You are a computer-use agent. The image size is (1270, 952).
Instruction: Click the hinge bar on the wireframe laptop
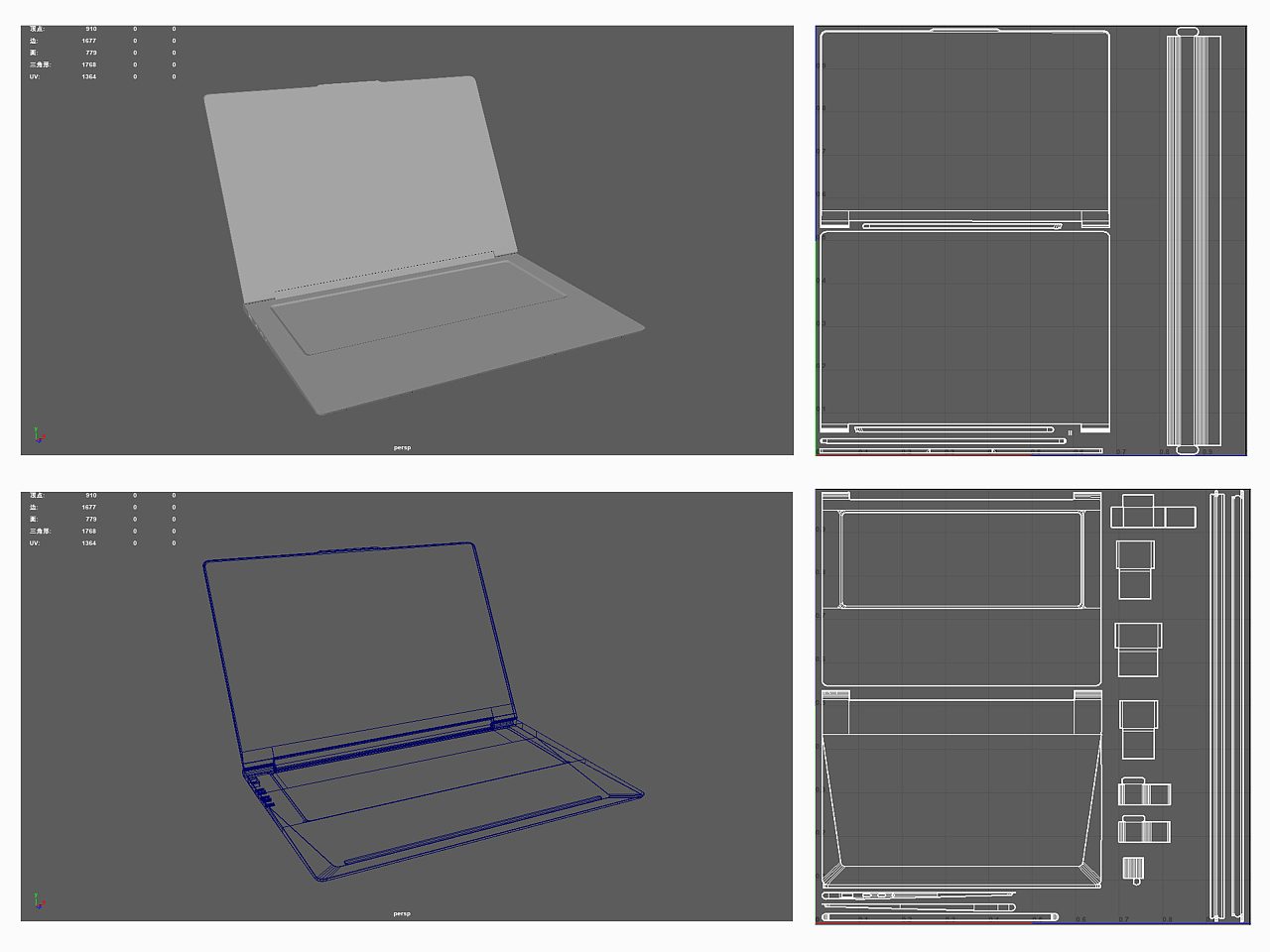point(382,744)
